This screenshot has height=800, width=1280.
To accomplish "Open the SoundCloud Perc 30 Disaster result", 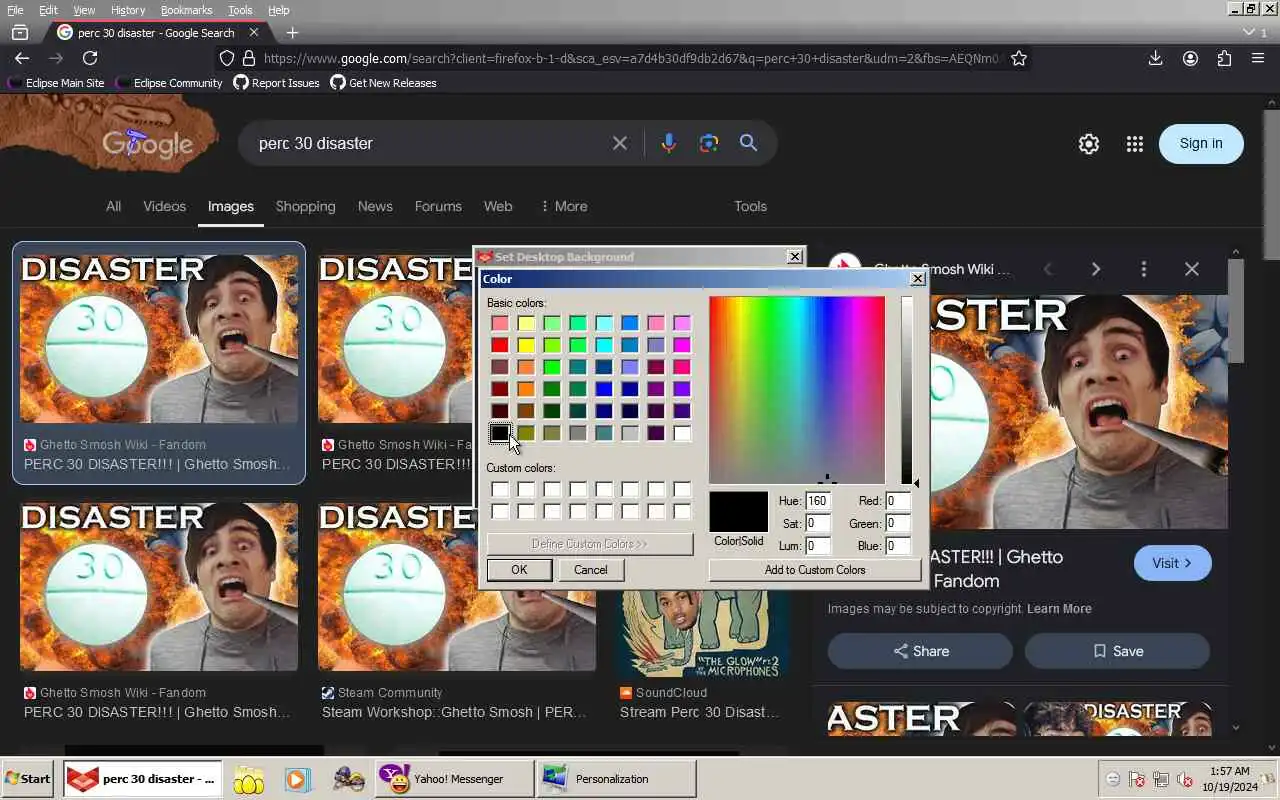I will coord(699,712).
